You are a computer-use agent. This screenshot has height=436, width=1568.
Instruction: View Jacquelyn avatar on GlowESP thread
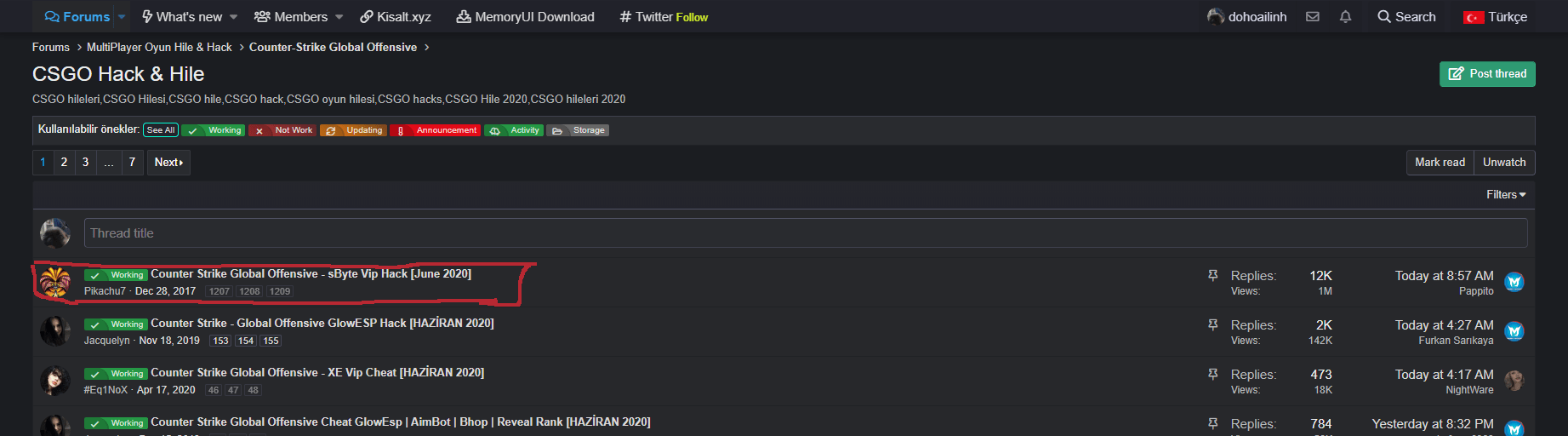[x=55, y=331]
